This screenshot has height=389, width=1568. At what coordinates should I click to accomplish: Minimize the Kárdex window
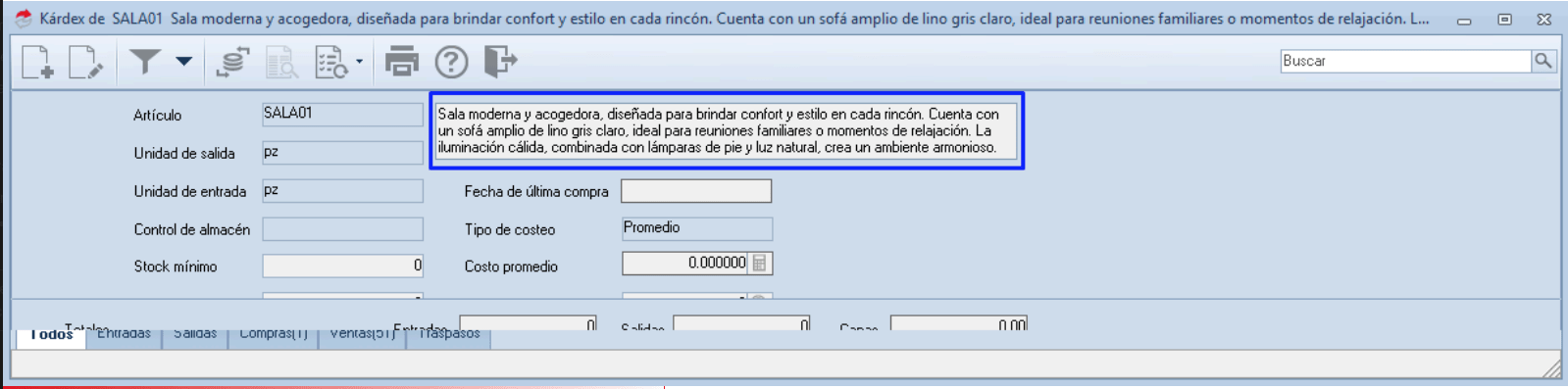click(x=1464, y=20)
